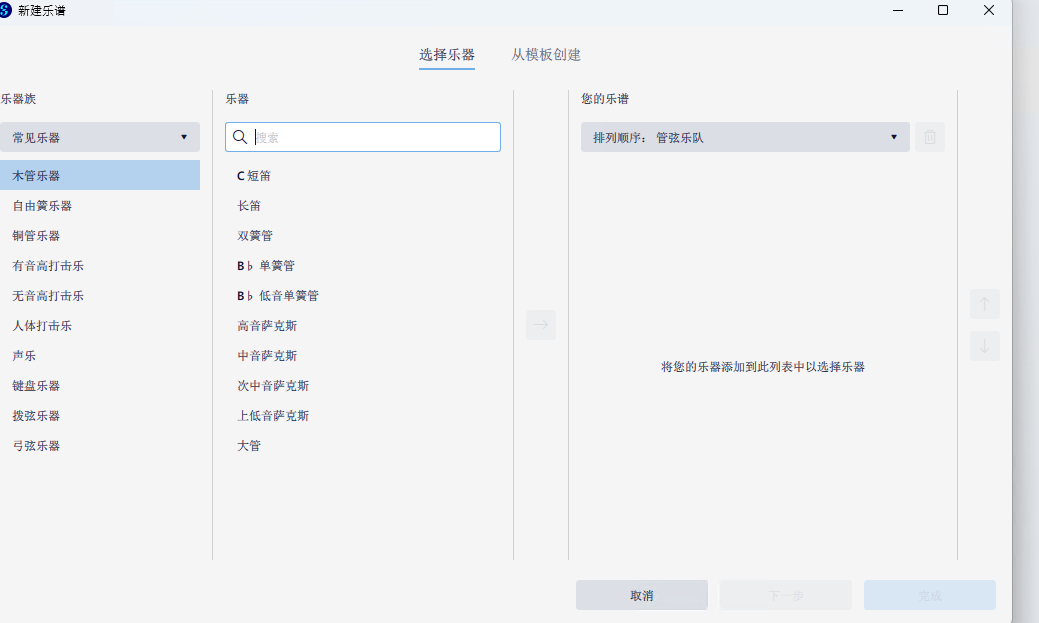1039x623 pixels.
Task: Click the 完成 button
Action: click(x=930, y=595)
